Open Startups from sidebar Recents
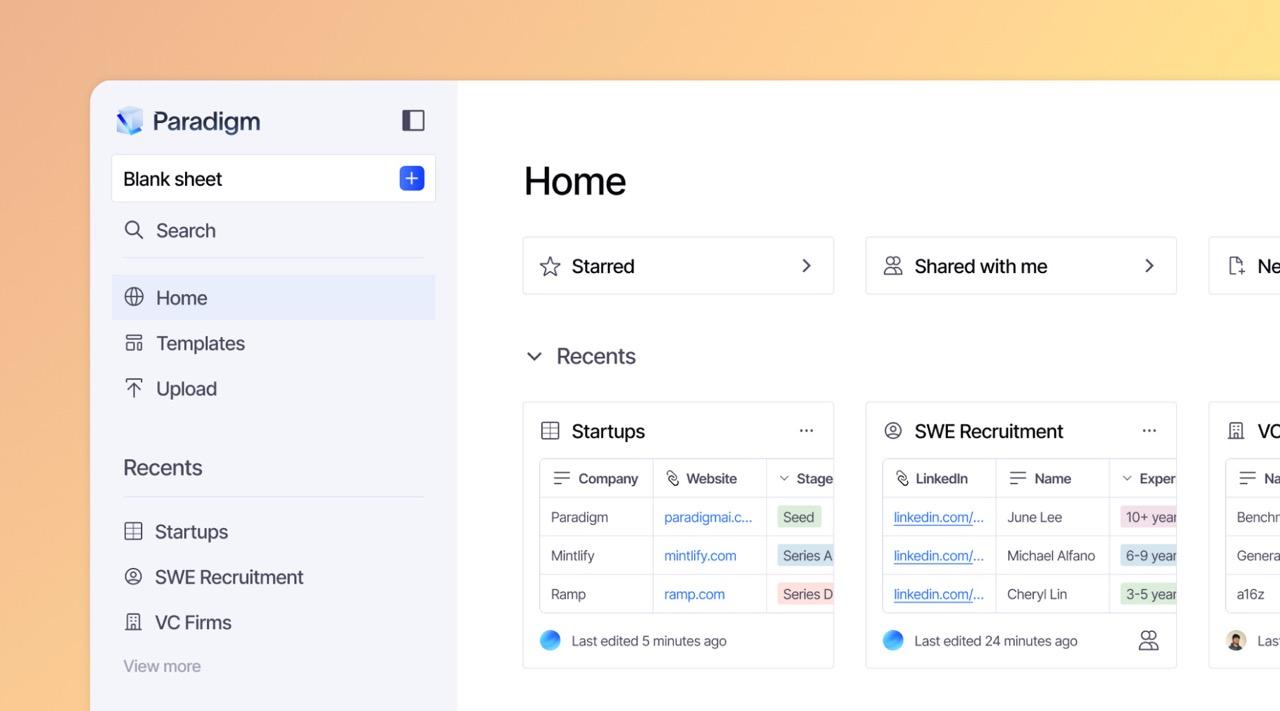 [191, 531]
